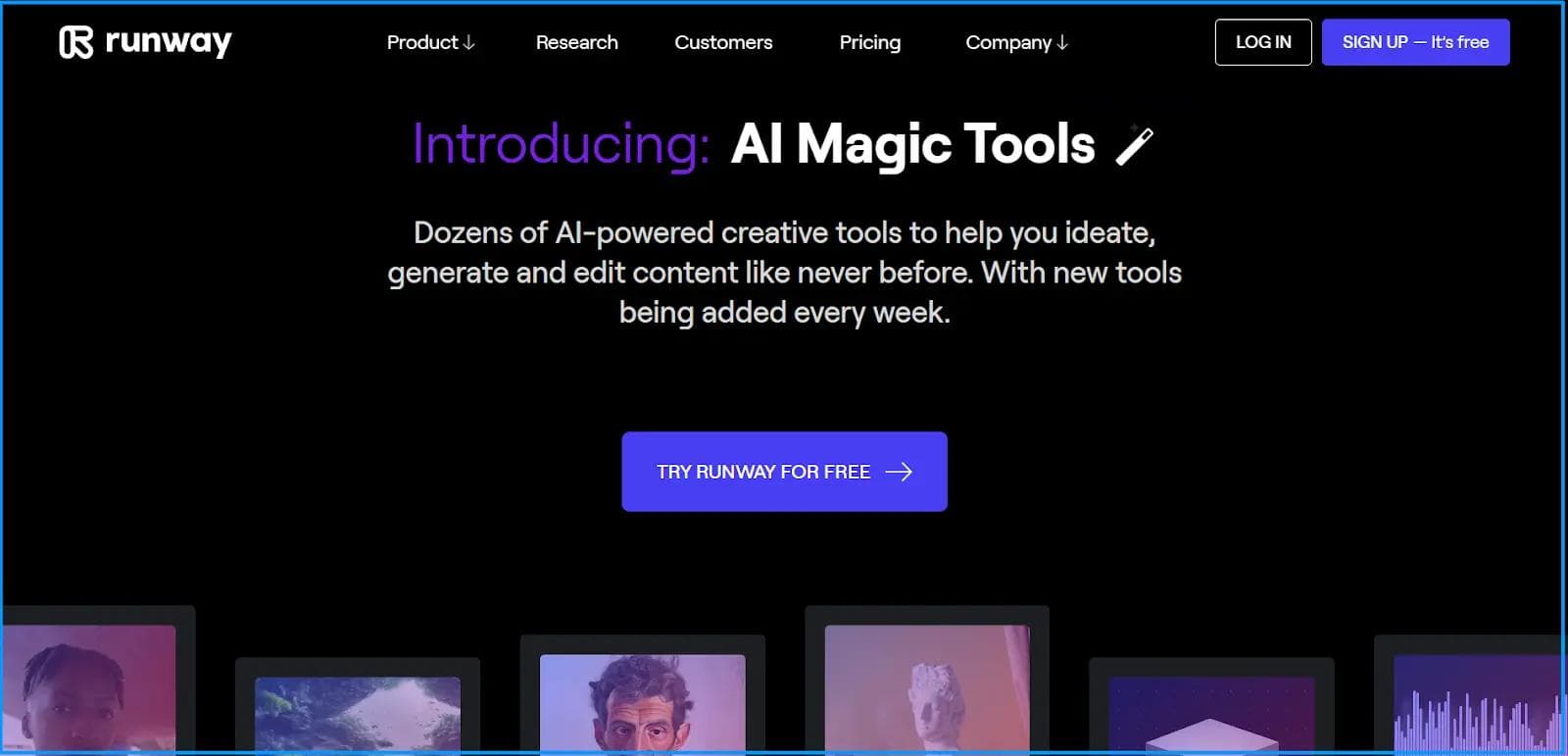Click the runway wordmark text
The image size is (1568, 756).
pyautogui.click(x=168, y=42)
